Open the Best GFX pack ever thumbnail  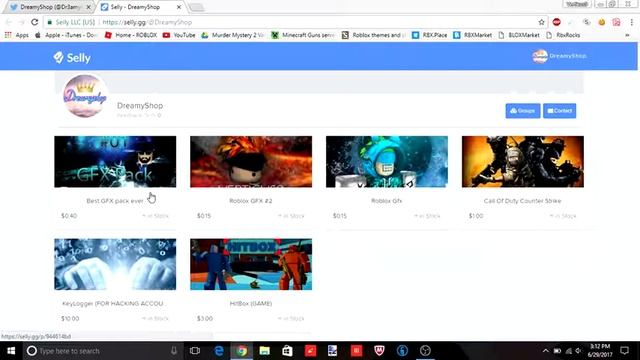tap(115, 162)
